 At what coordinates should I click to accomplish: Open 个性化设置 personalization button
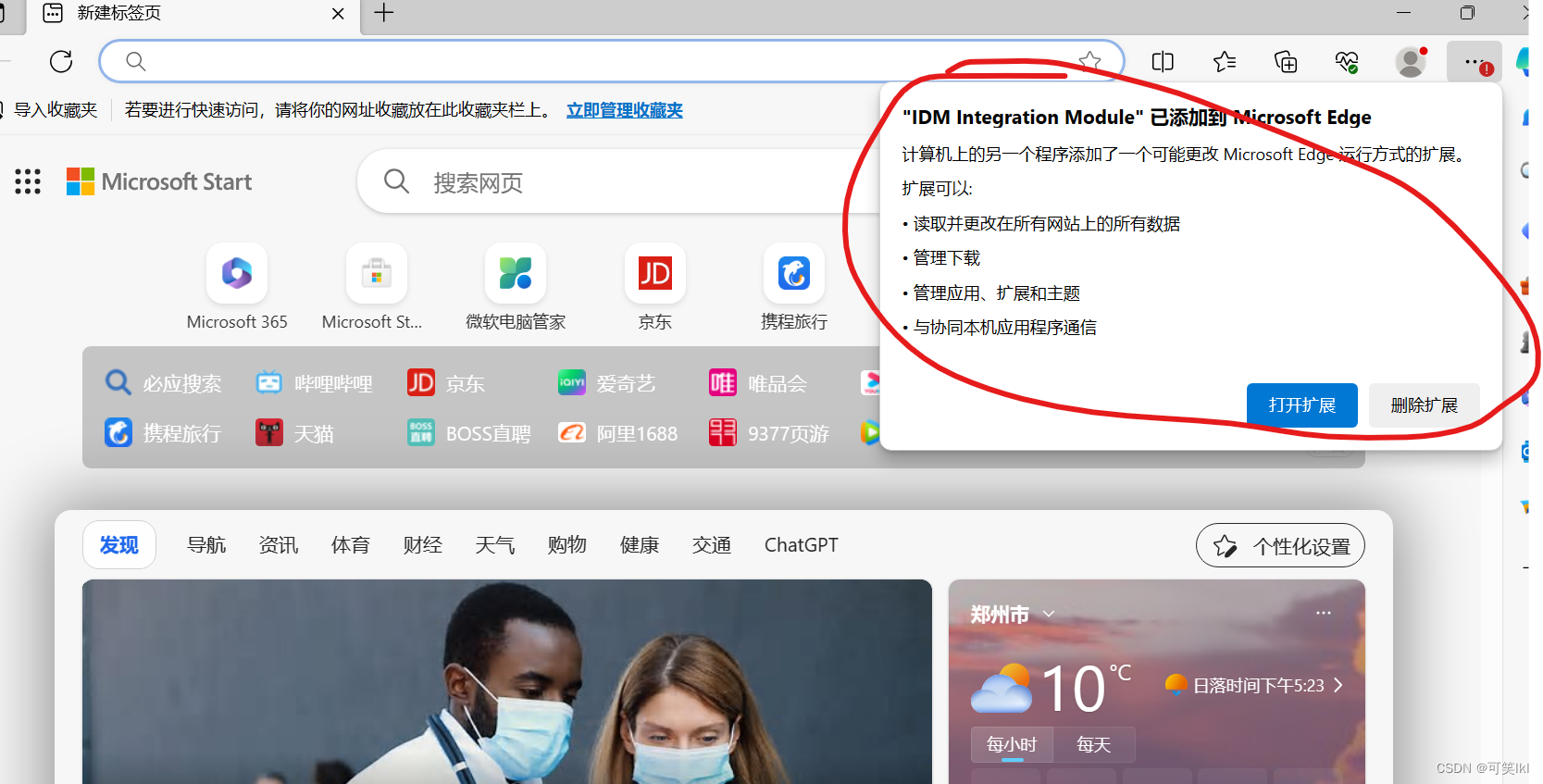click(x=1280, y=546)
